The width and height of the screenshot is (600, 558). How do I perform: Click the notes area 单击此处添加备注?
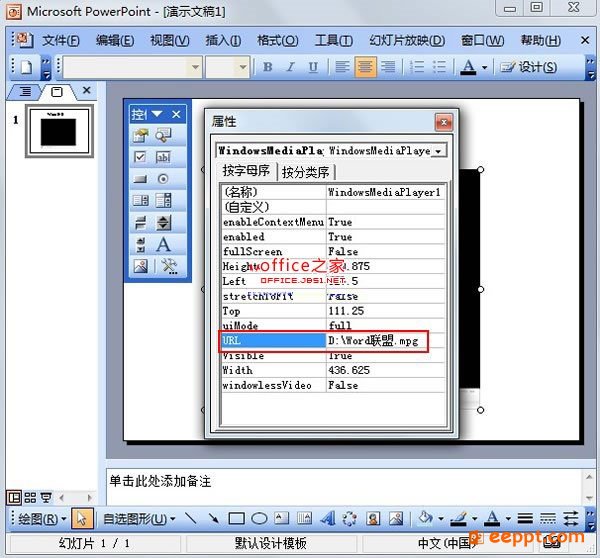(x=160, y=481)
